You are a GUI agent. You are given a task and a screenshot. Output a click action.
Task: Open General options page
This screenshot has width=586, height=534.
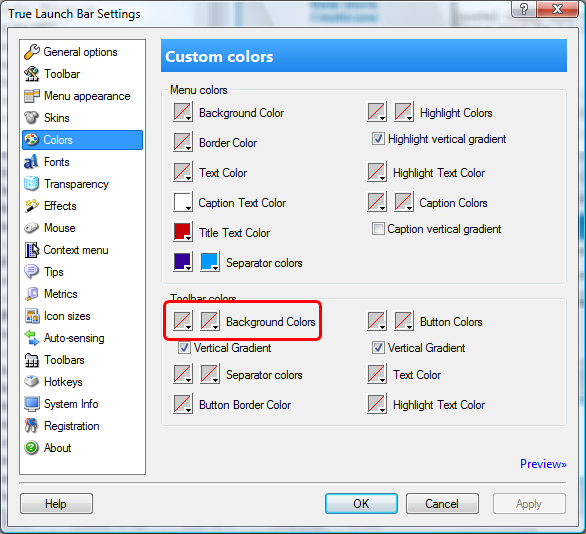(82, 52)
